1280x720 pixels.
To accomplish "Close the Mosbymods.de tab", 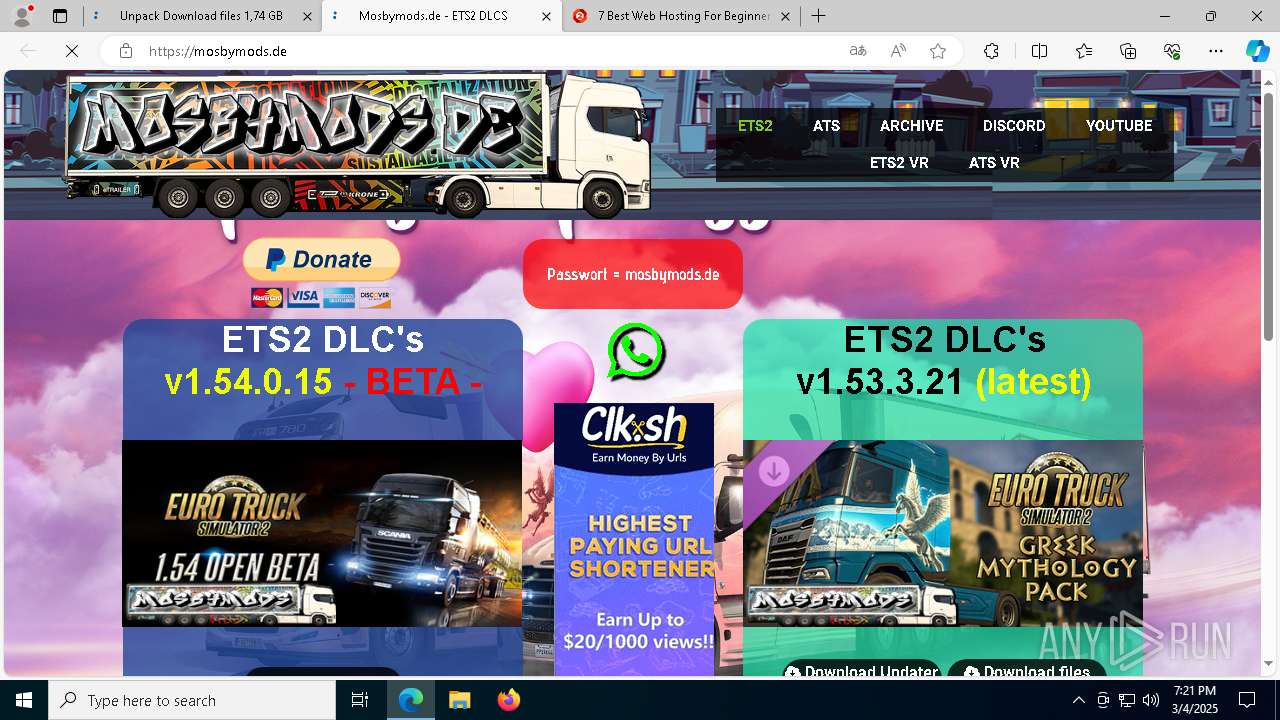I will coord(546,16).
